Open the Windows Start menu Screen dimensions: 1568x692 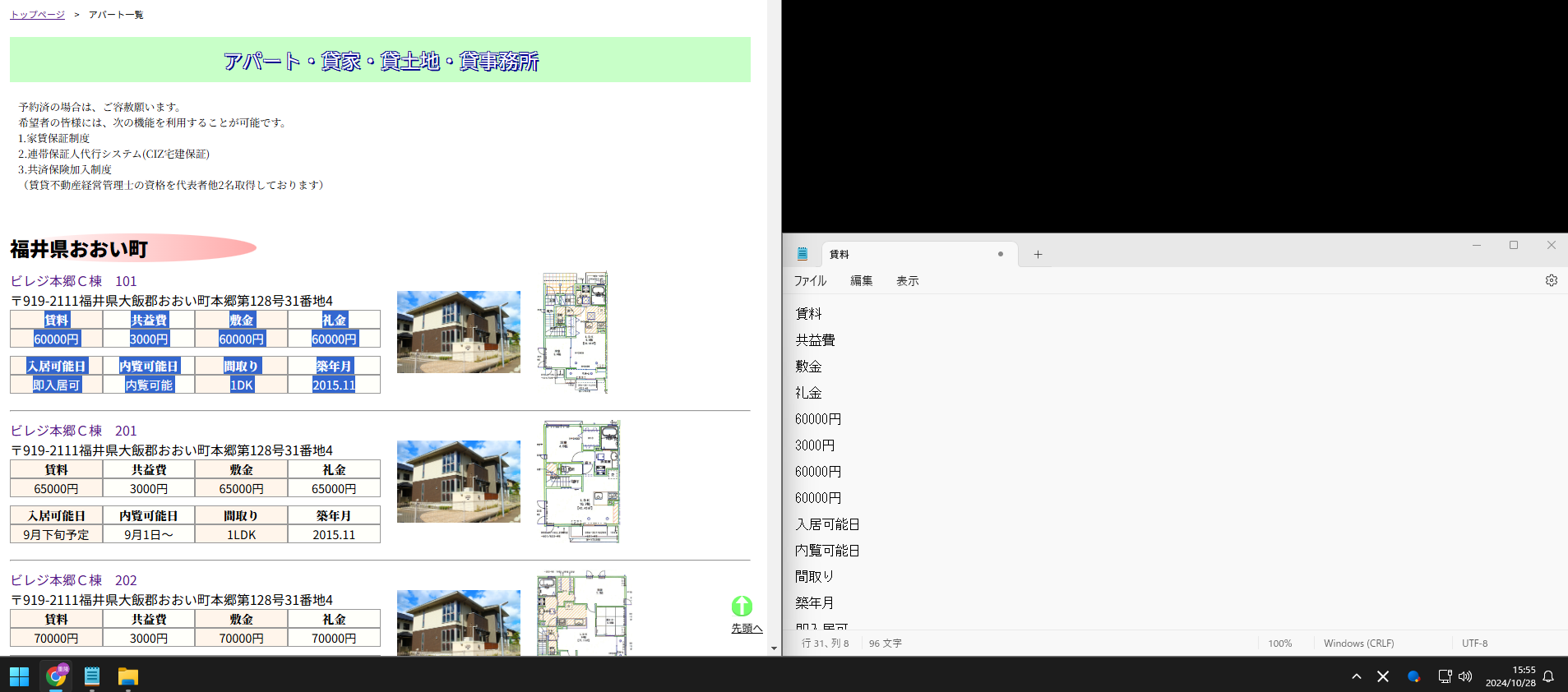point(20,676)
